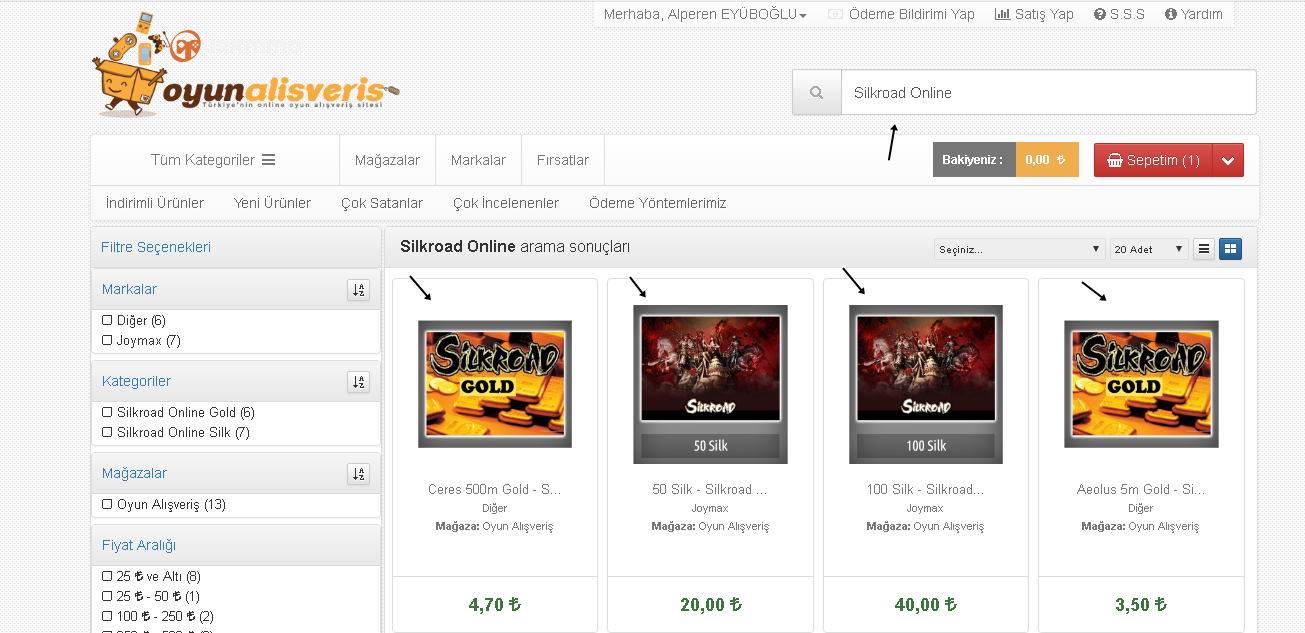
Task: Click the Filtre Seçenekleri heading
Action: (156, 247)
